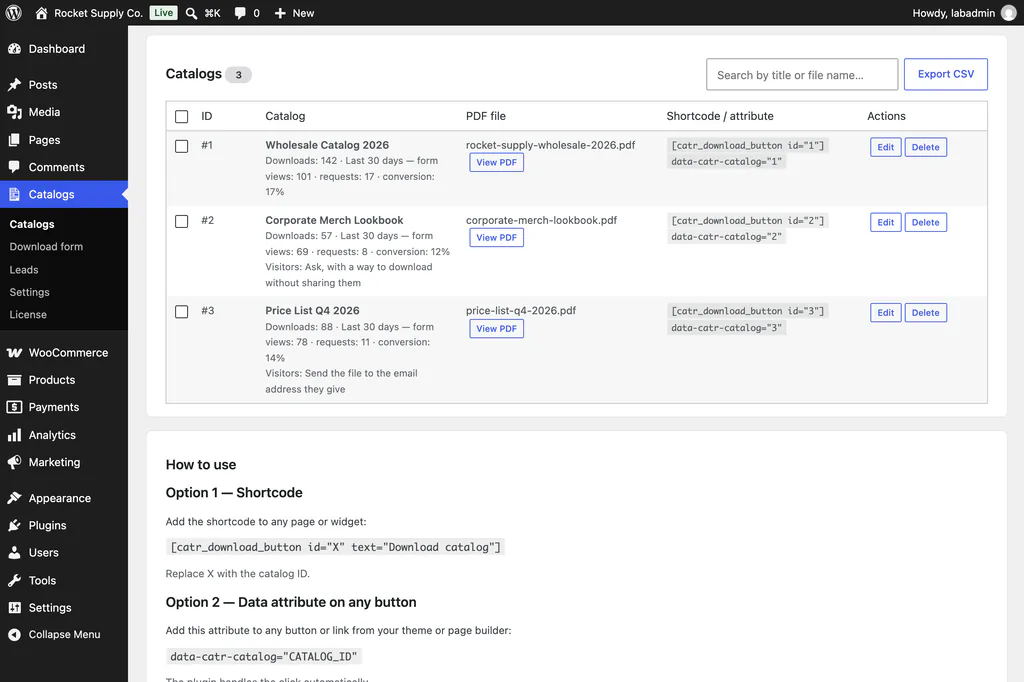
Task: Click the Payments dollar icon
Action: click(14, 407)
